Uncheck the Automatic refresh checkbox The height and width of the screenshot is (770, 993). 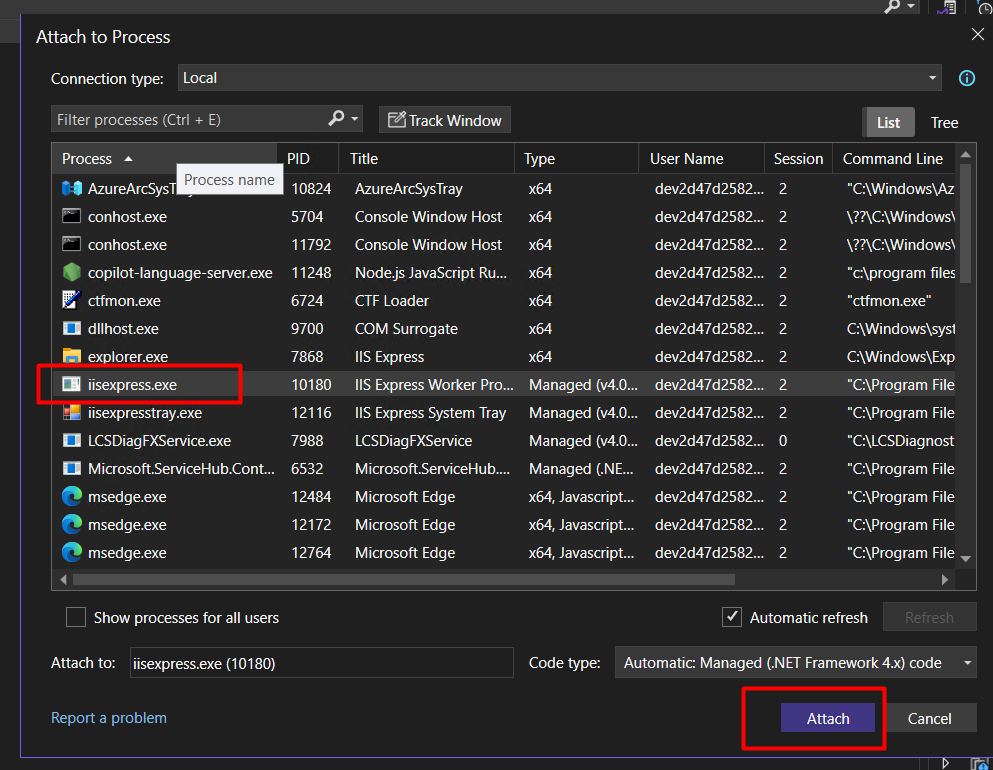pyautogui.click(x=732, y=618)
